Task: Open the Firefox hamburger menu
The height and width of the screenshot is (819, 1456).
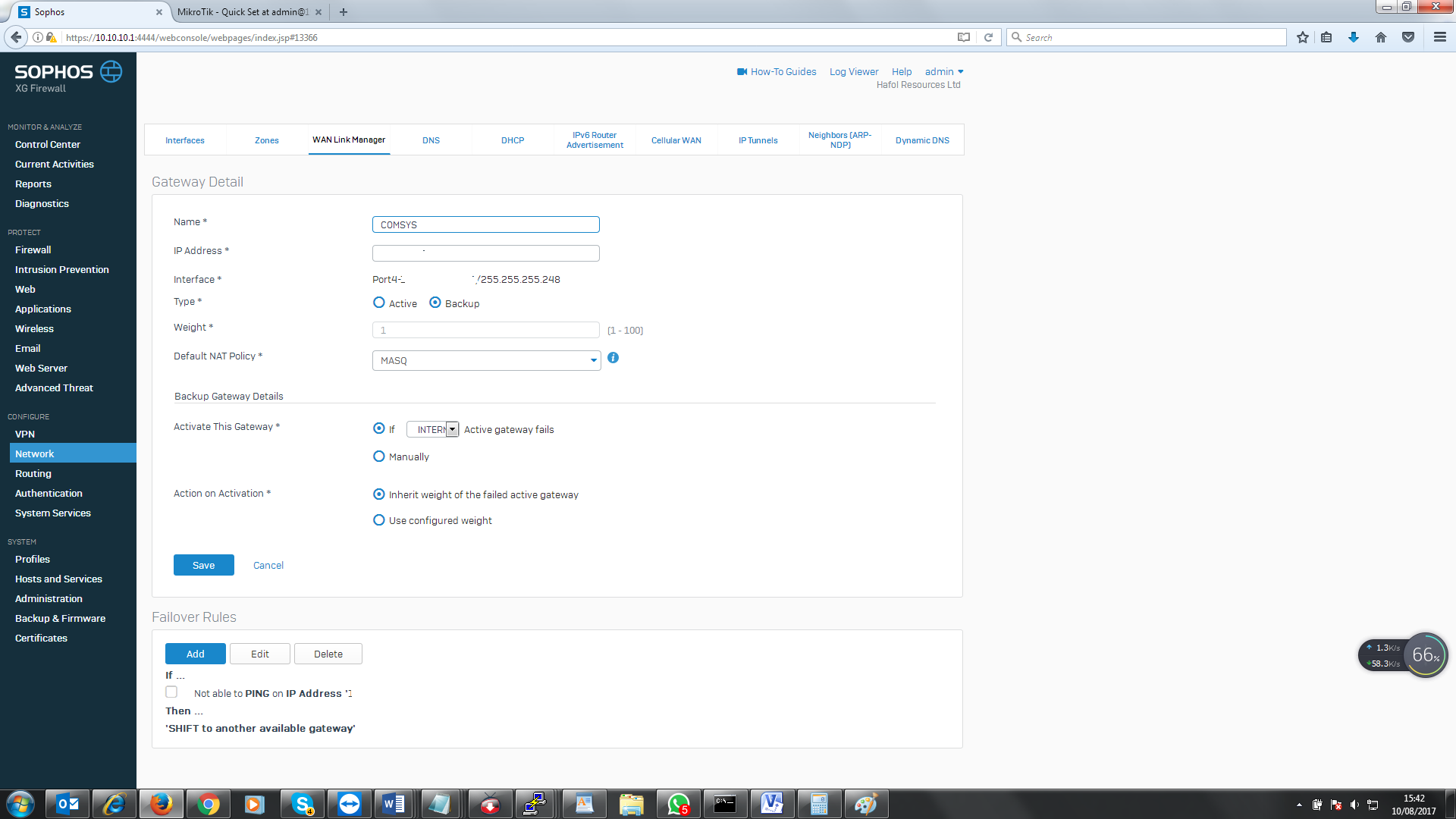Action: coord(1439,37)
